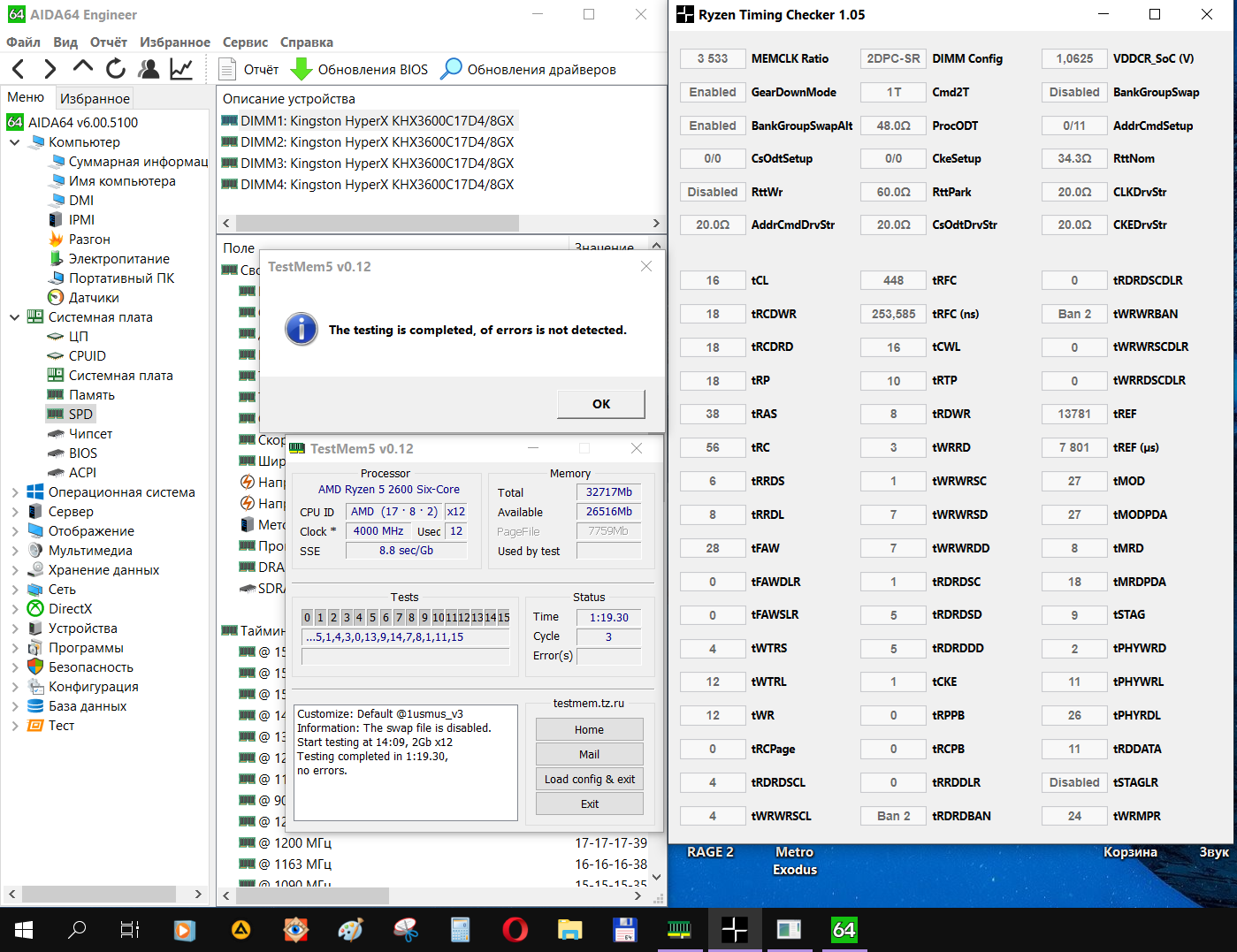Viewport: 1237px width, 952px height.
Task: Open the Избранное menu in menu bar
Action: coord(175,42)
